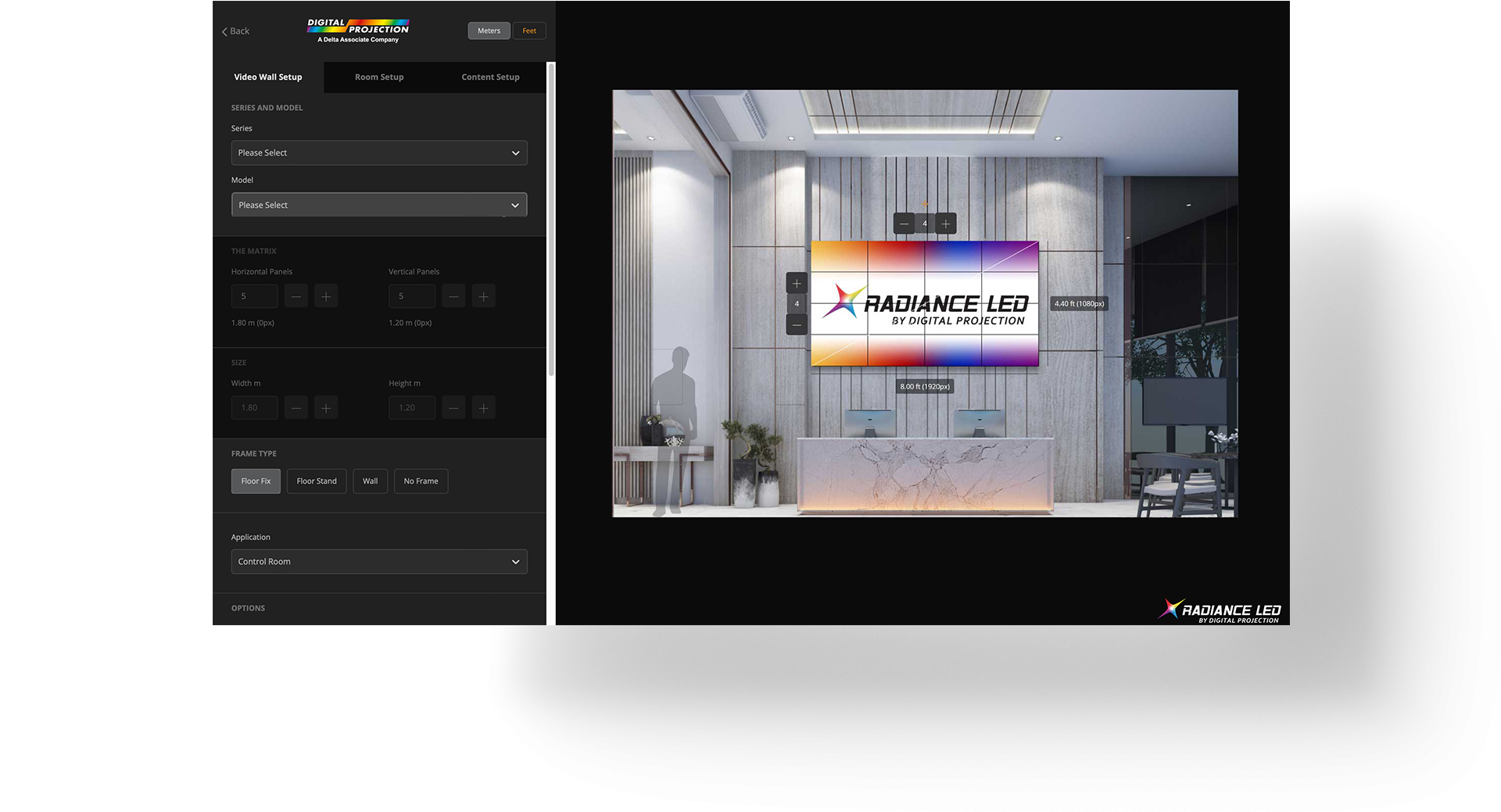Increase Width with plus button
This screenshot has width=1501, height=812.
(x=326, y=407)
